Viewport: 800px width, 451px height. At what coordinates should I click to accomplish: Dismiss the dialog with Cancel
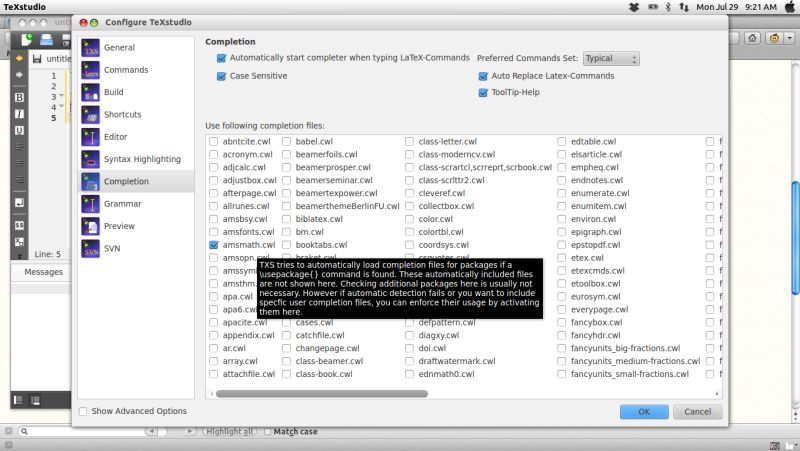697,412
